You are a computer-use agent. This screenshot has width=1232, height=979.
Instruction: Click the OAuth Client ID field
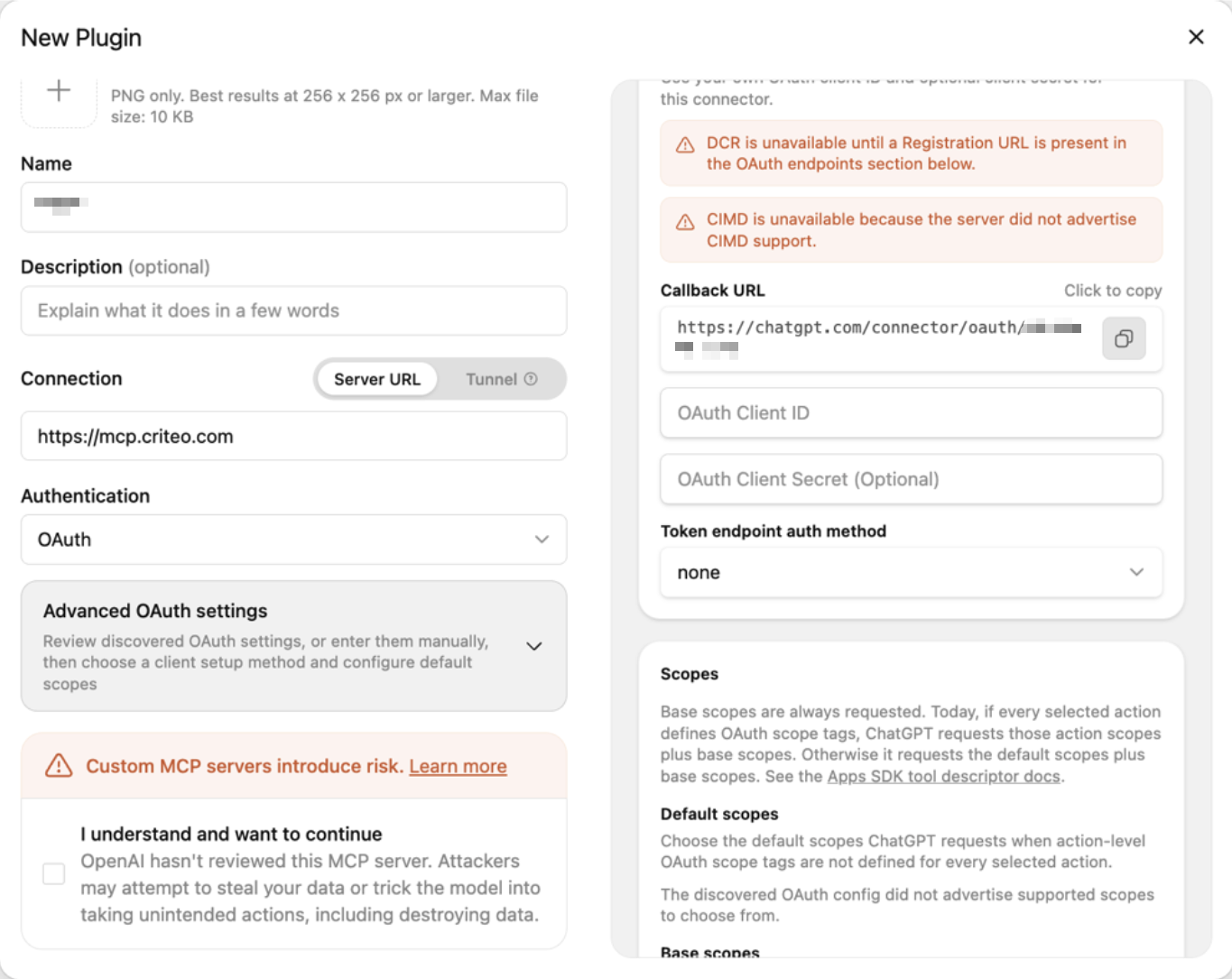click(x=912, y=413)
